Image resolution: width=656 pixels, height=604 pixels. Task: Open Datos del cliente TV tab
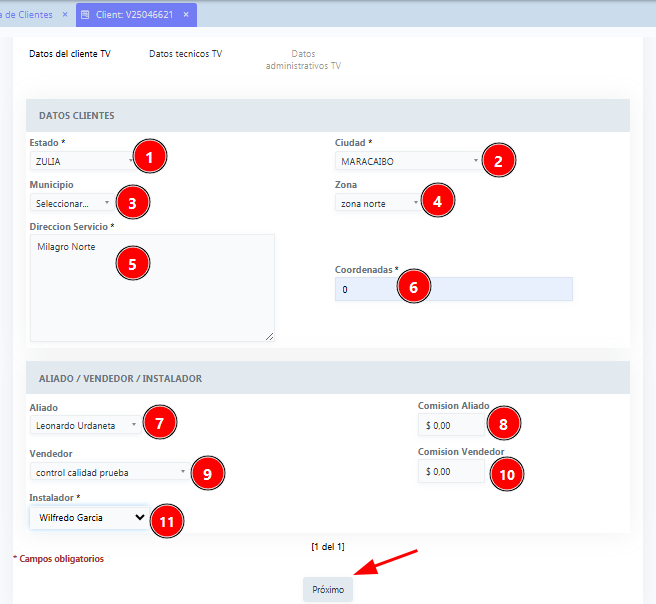click(x=70, y=54)
